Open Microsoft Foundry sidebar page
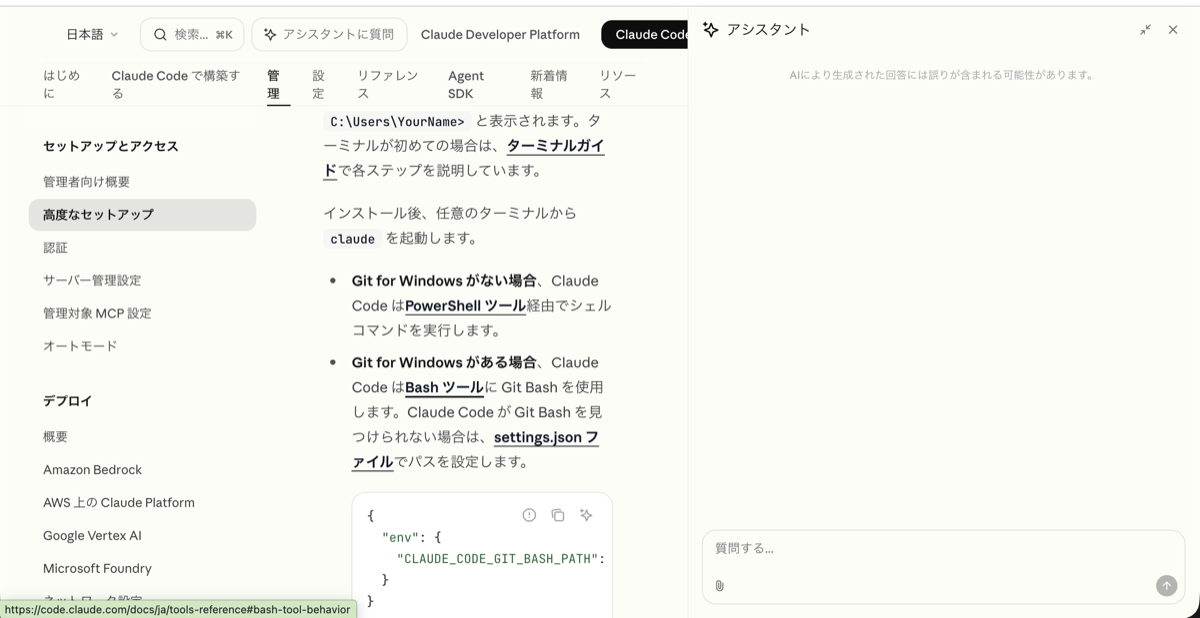1200x618 pixels. 97,569
